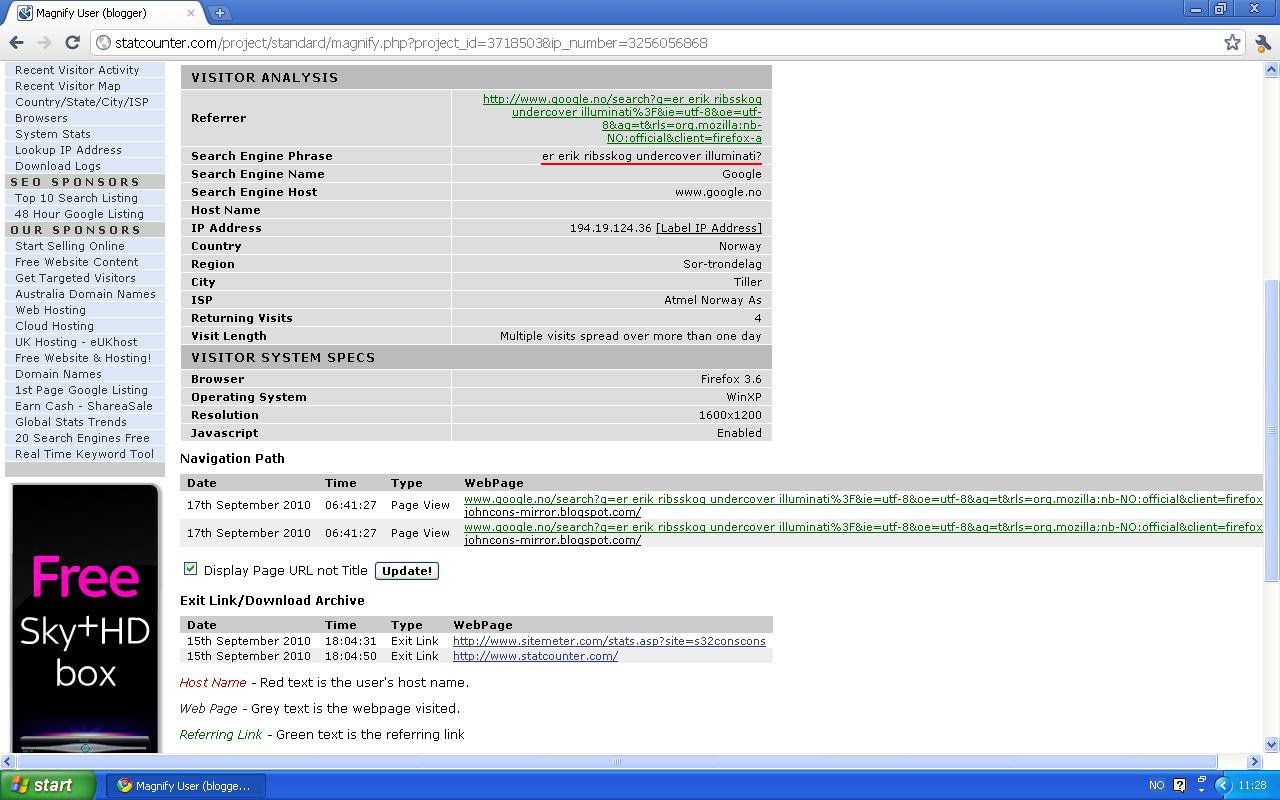The width and height of the screenshot is (1280, 800).
Task: Open 1st Page Google Listing link
Action: 81,390
